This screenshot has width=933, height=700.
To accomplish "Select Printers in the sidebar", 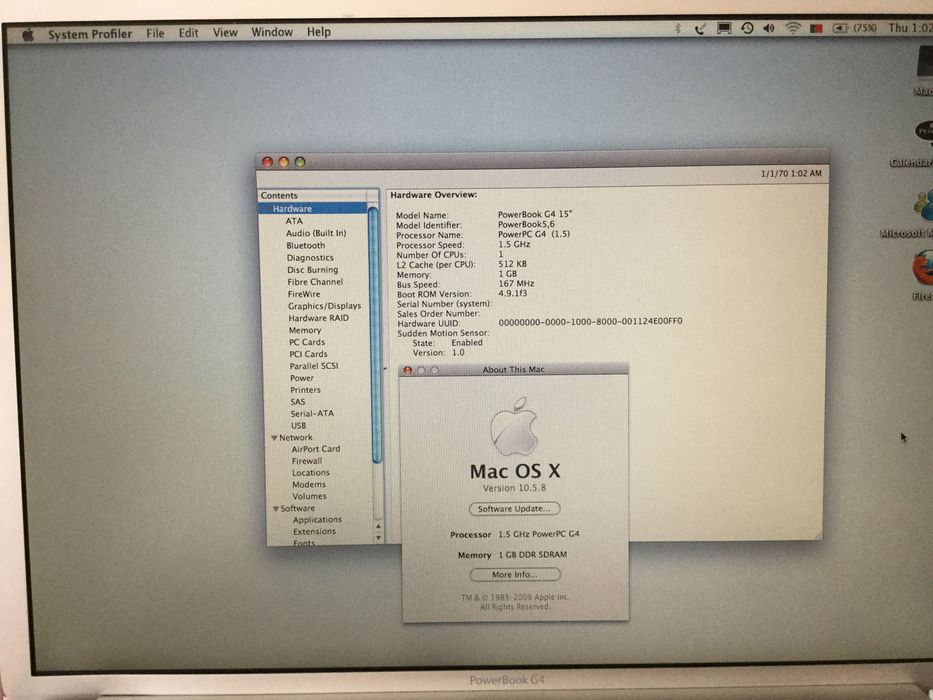I will [x=305, y=390].
